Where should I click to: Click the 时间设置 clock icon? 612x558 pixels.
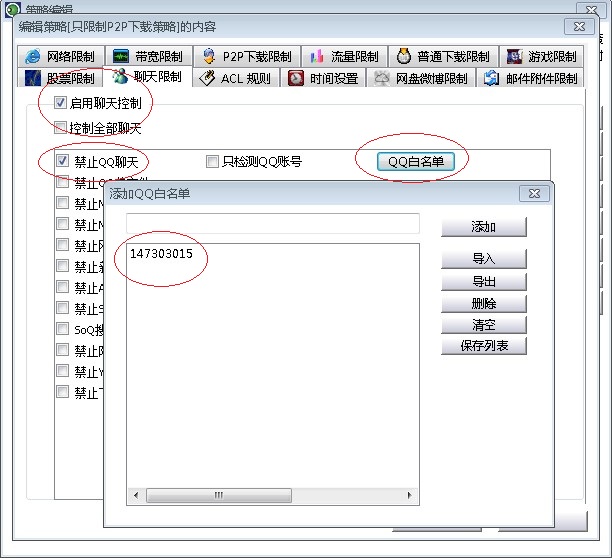(x=295, y=78)
